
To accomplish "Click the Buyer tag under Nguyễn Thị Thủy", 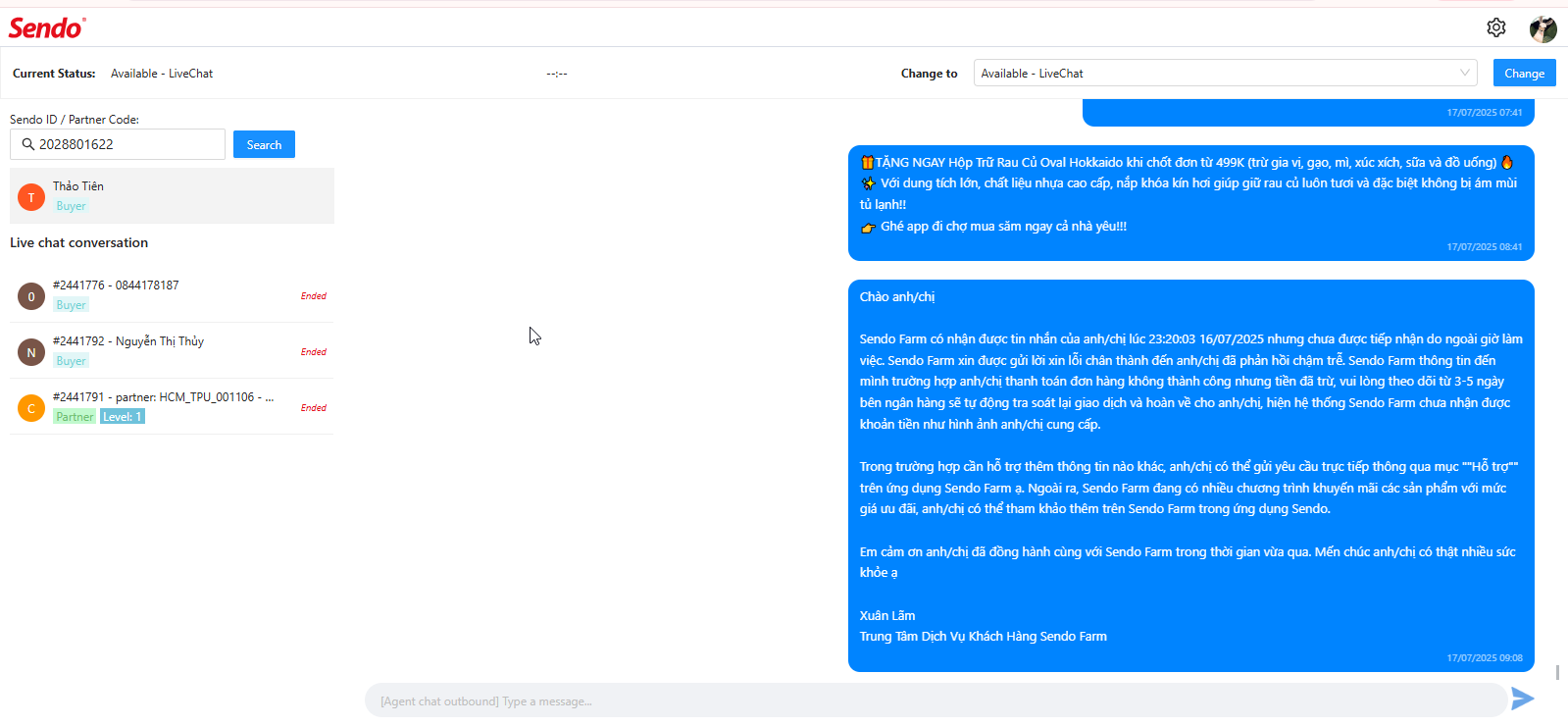I will point(71,361).
